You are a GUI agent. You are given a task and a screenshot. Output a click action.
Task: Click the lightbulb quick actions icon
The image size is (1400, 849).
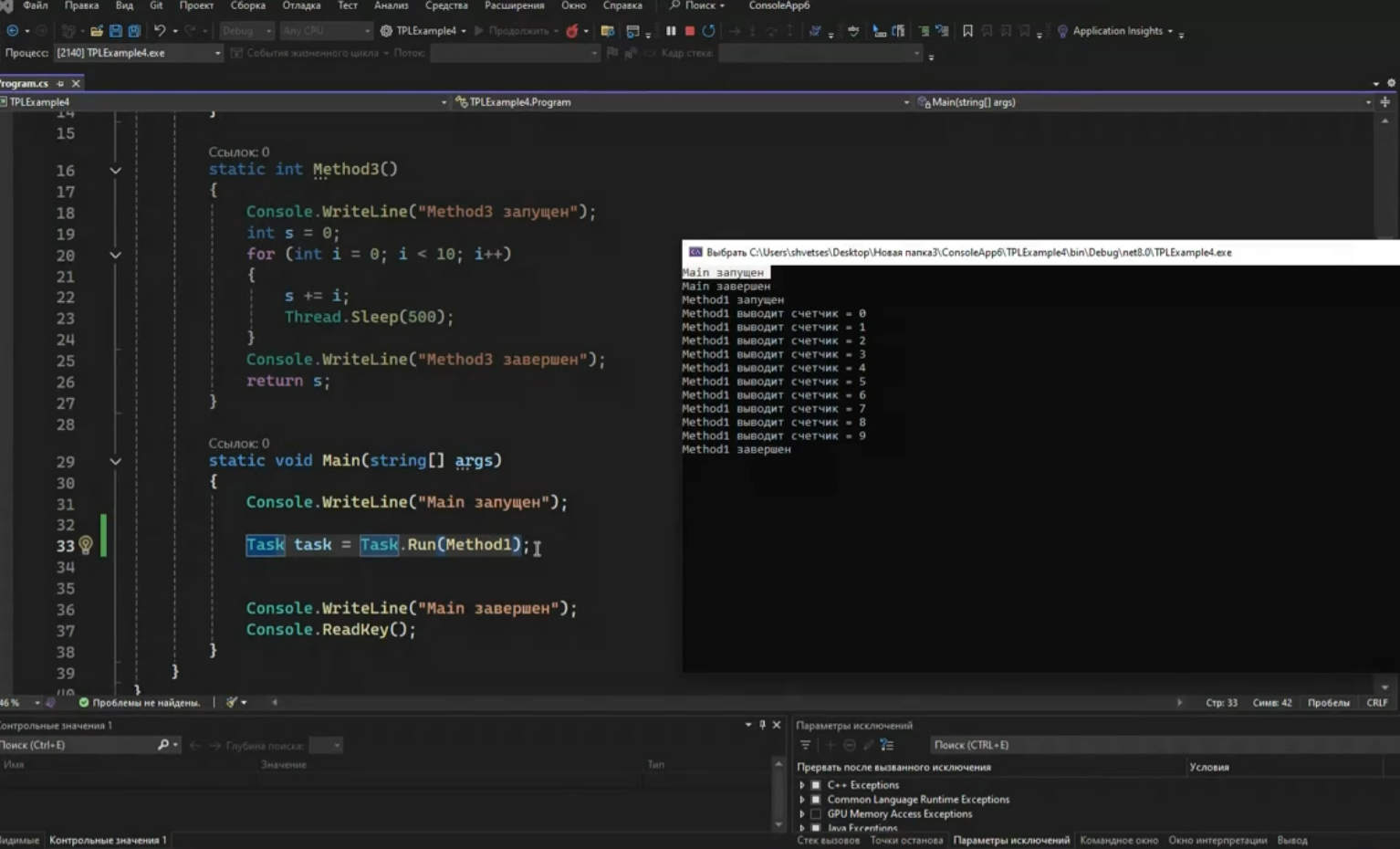pyautogui.click(x=86, y=545)
